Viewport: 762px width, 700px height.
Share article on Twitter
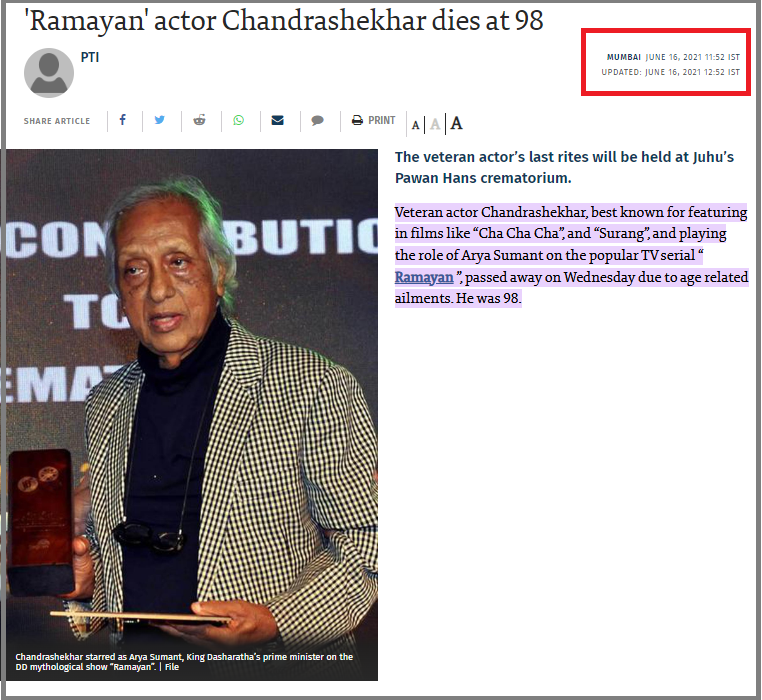tap(159, 120)
